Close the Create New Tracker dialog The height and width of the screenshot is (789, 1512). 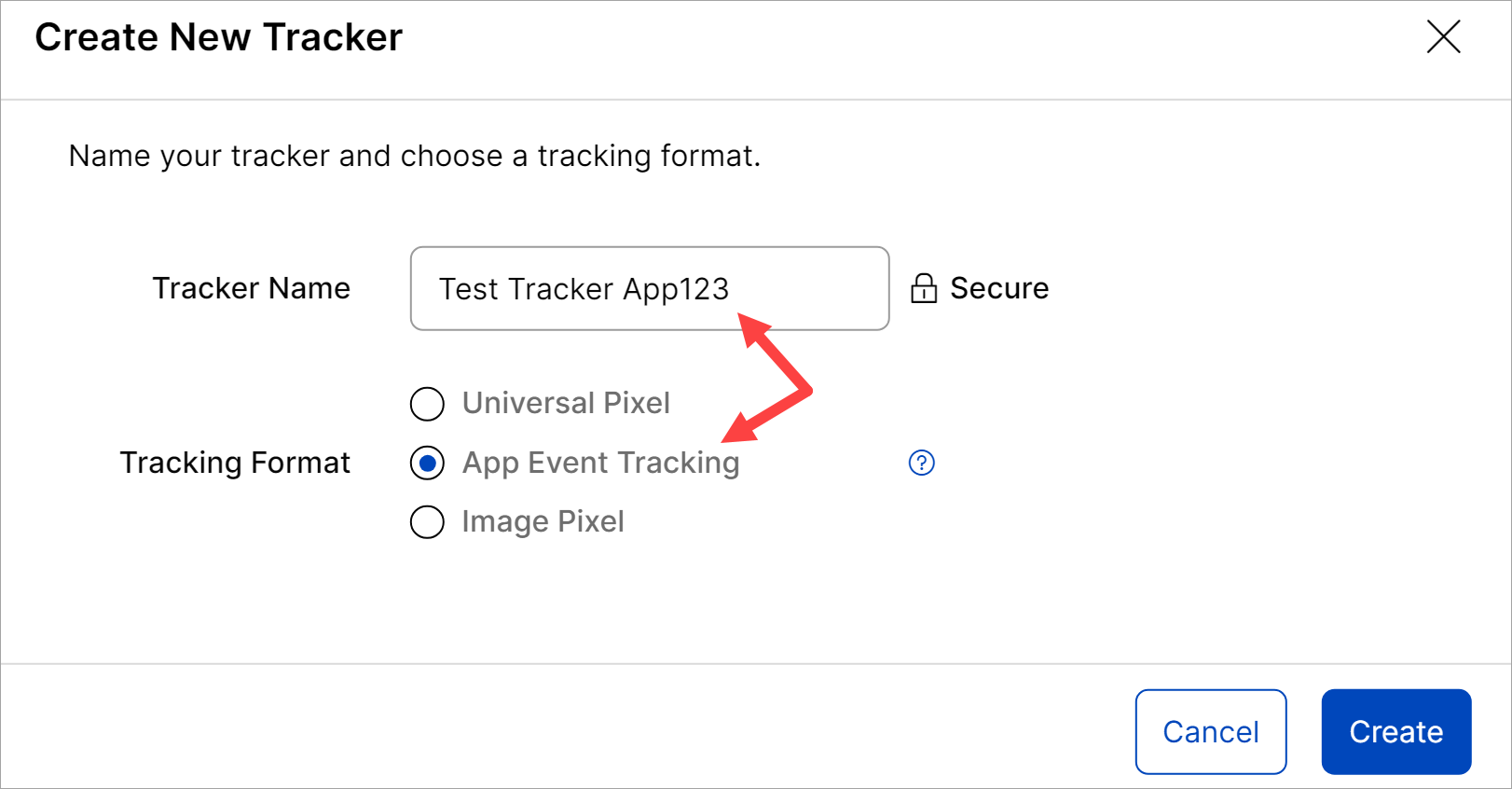coord(1443,37)
